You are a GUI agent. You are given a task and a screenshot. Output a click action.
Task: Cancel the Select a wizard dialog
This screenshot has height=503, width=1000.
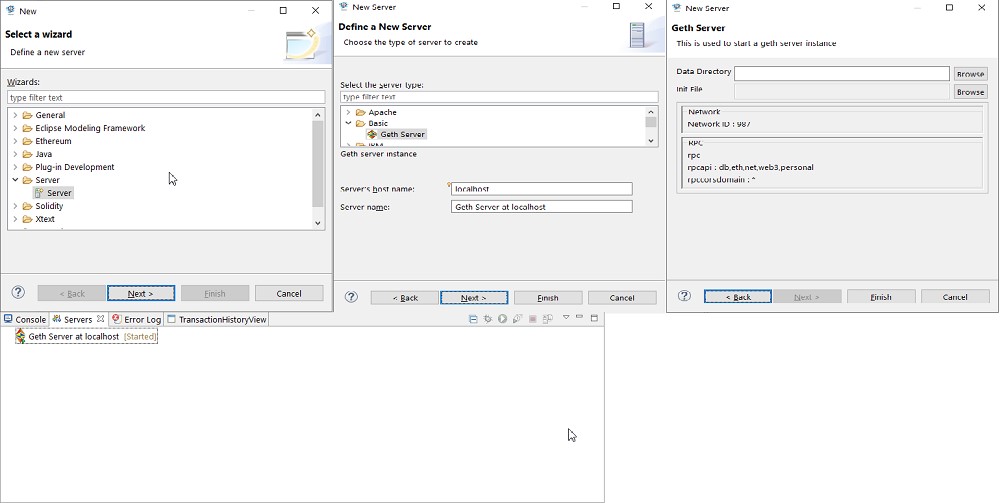(289, 293)
